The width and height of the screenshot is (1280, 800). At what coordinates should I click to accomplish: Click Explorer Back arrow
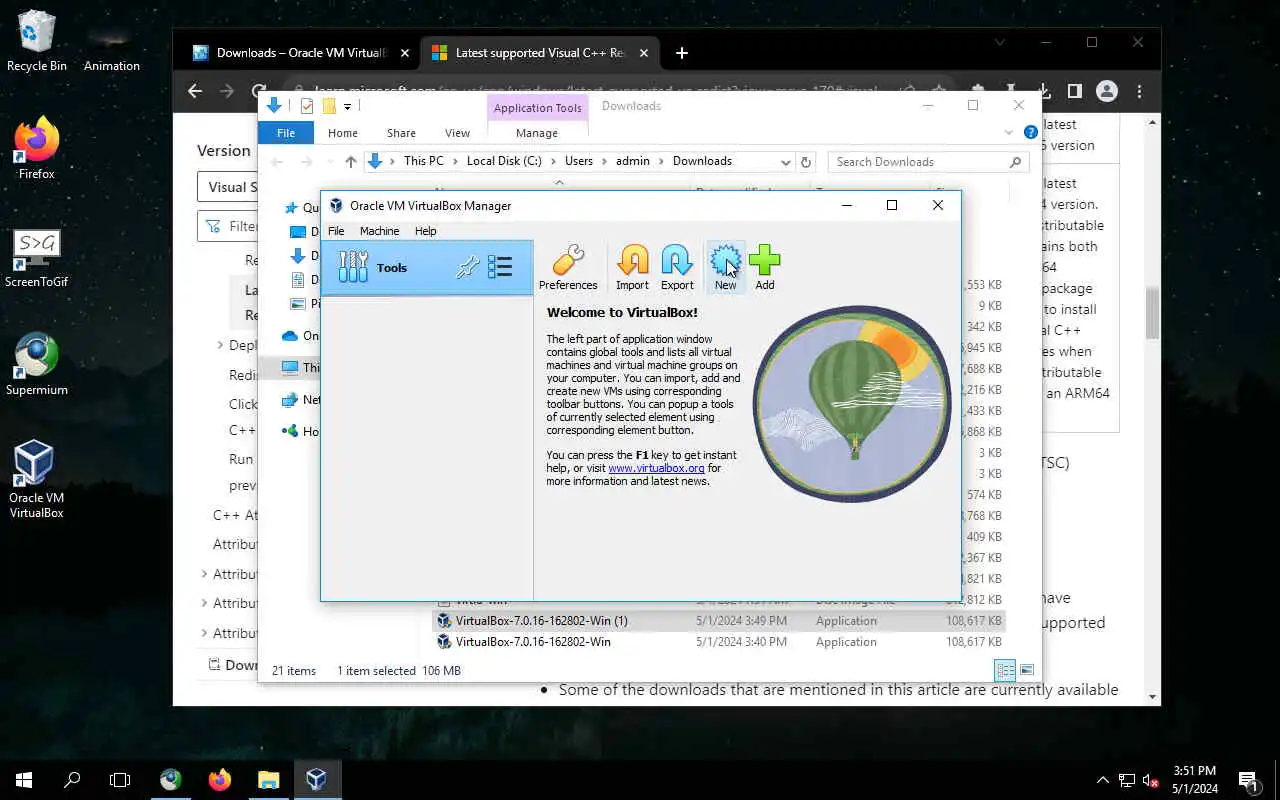pyautogui.click(x=277, y=161)
